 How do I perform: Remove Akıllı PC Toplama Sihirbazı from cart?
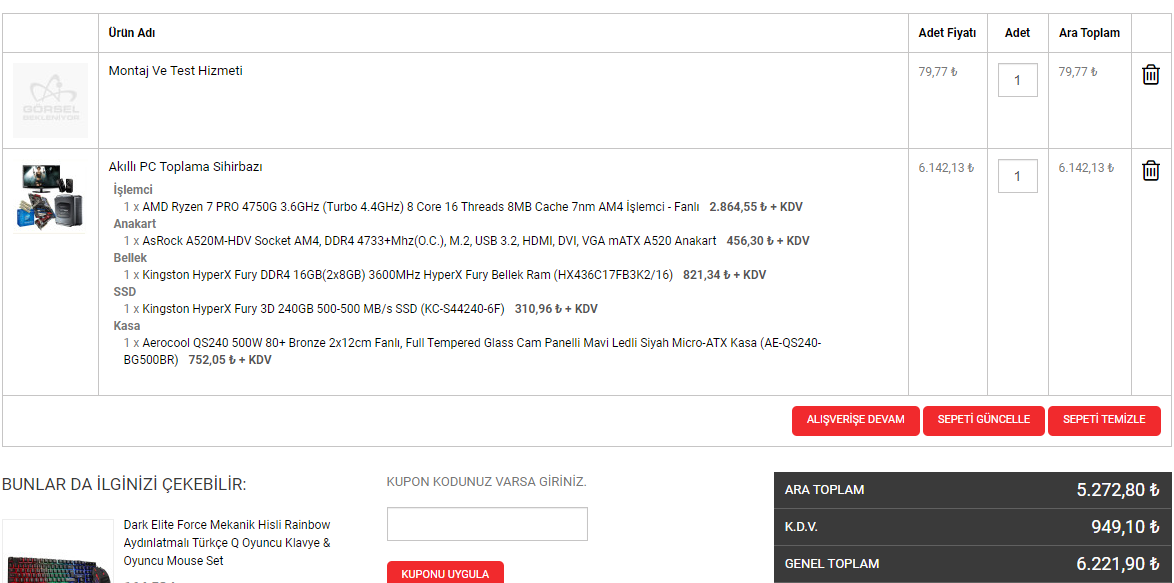(x=1150, y=171)
